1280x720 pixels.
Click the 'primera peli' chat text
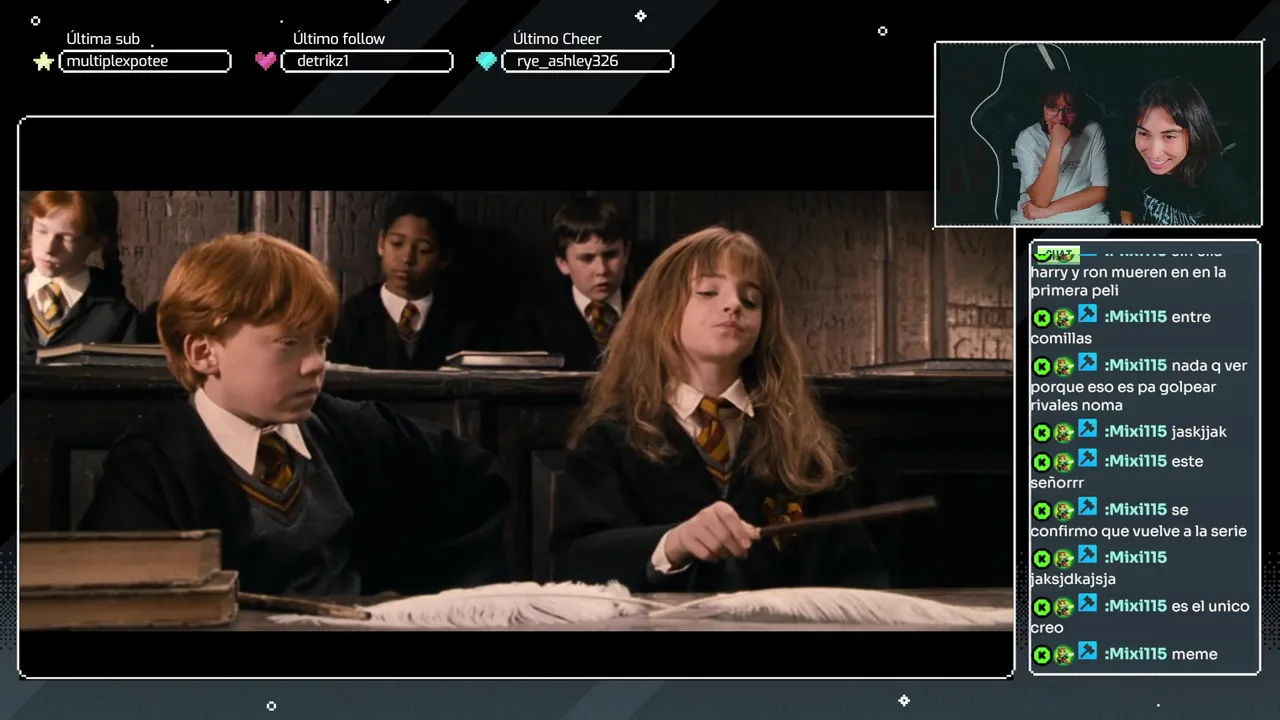(x=1074, y=291)
